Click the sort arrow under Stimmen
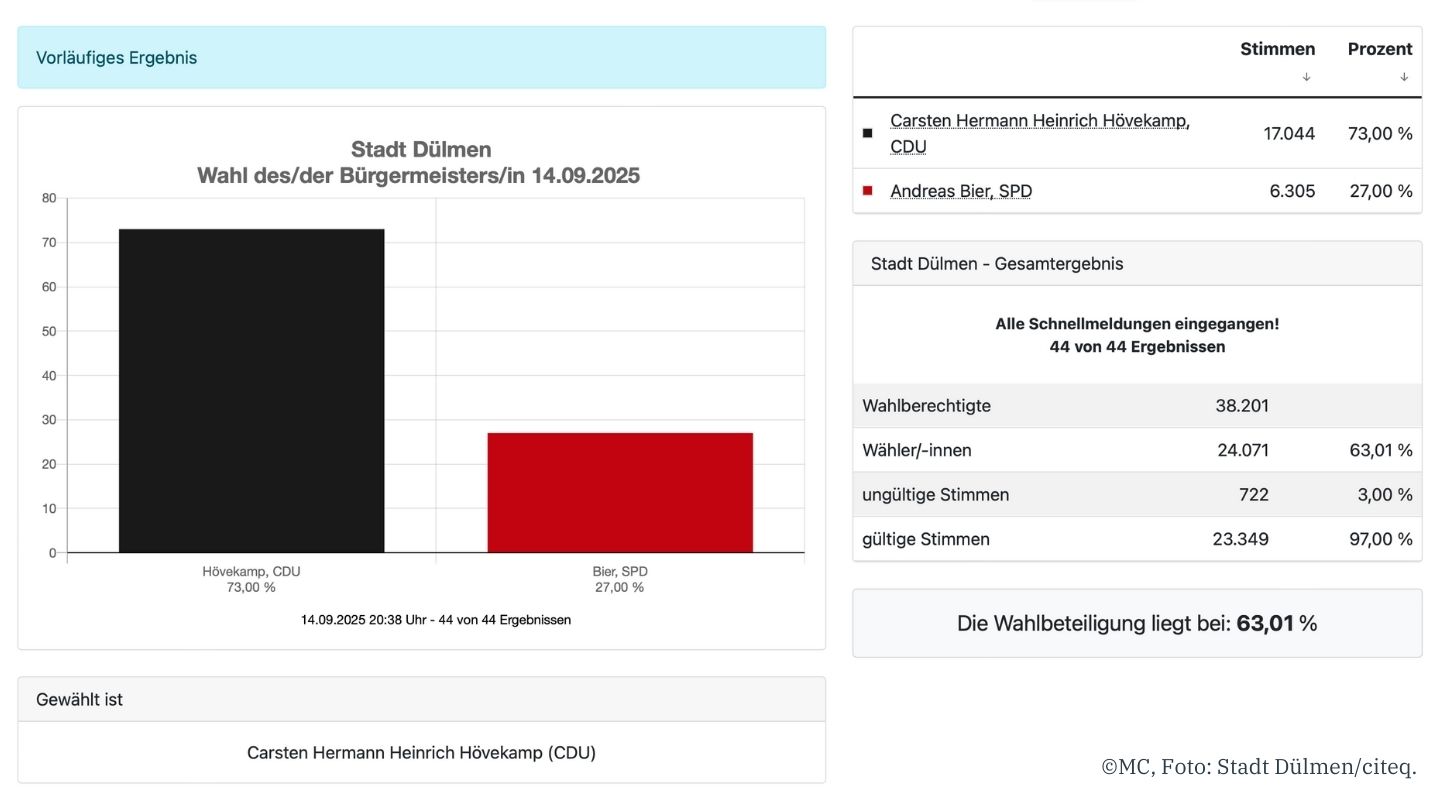The image size is (1440, 810). click(x=1306, y=77)
